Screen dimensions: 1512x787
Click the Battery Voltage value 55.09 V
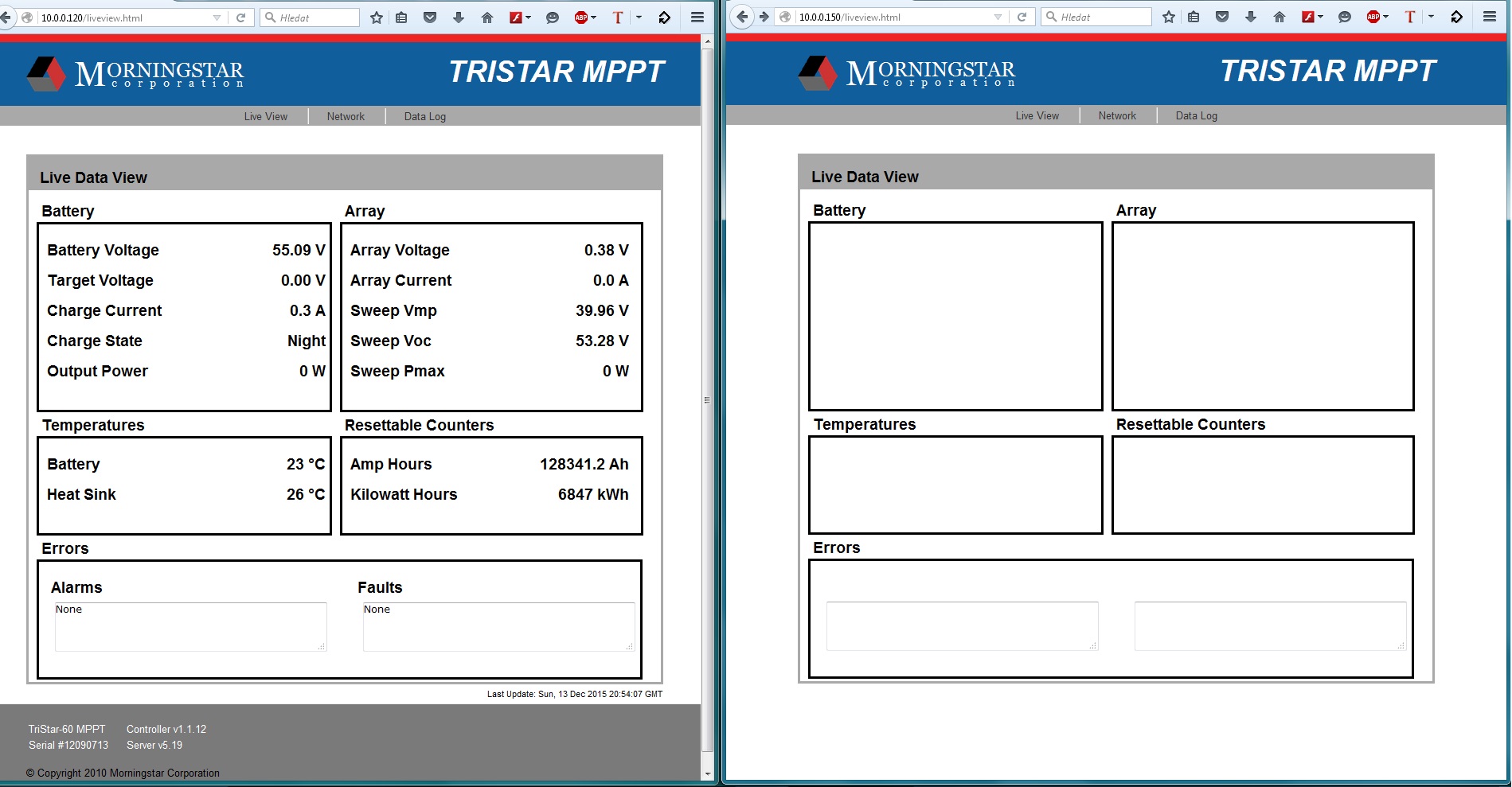[x=299, y=250]
